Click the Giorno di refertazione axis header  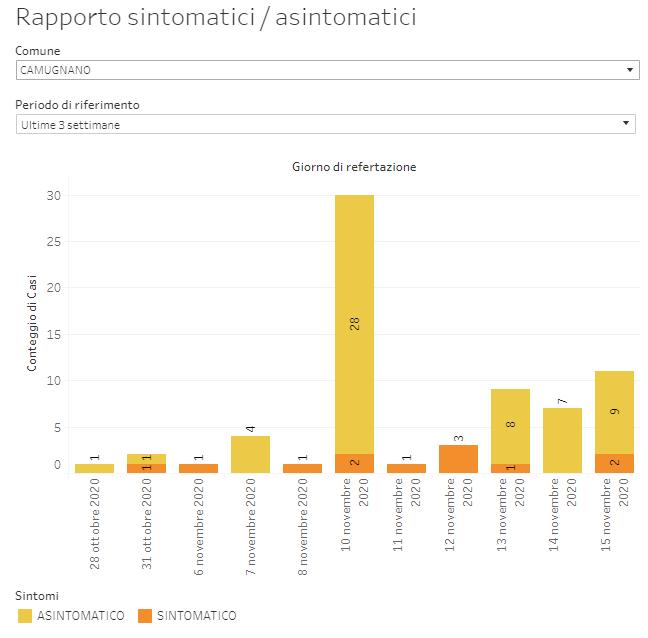pos(354,167)
